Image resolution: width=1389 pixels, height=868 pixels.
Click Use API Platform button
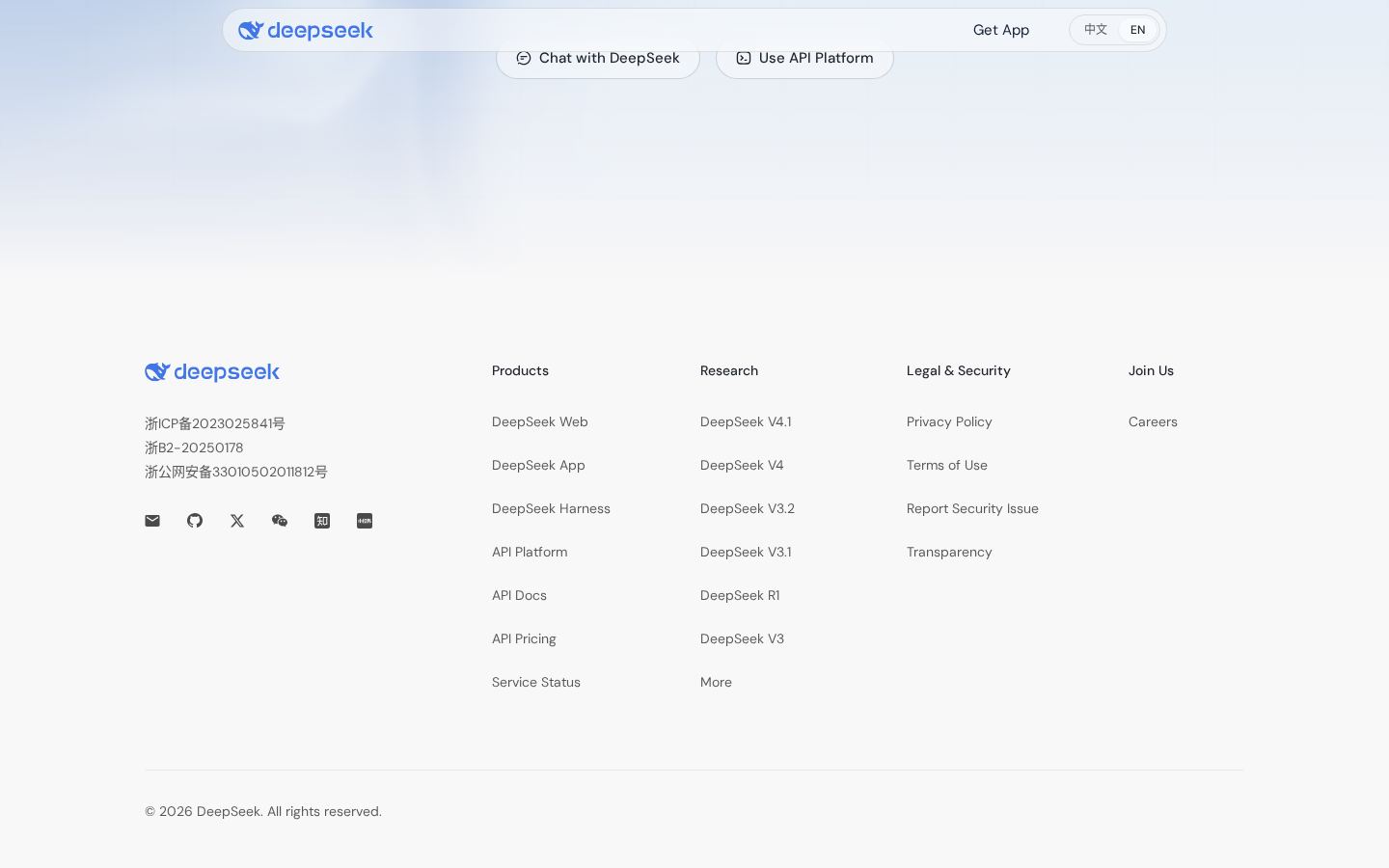(x=804, y=58)
